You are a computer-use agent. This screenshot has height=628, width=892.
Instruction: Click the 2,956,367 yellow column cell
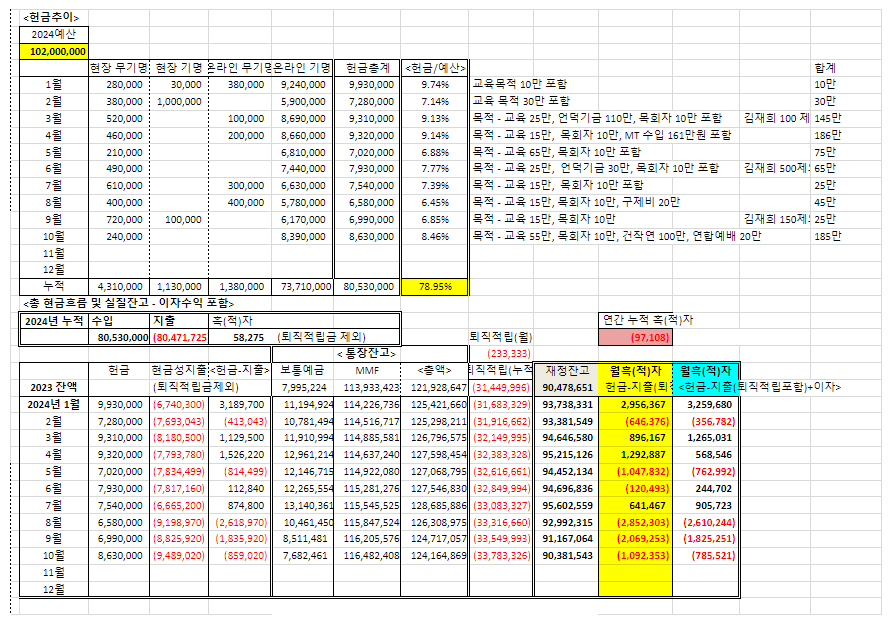pyautogui.click(x=635, y=404)
